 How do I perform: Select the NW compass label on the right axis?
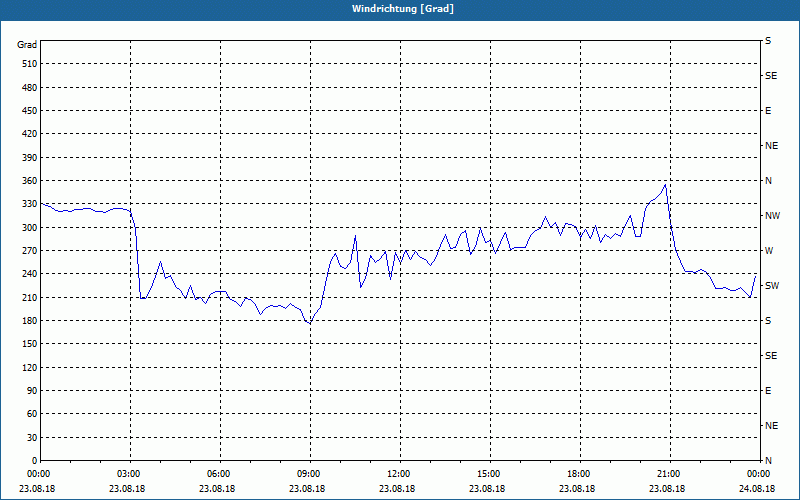[772, 216]
